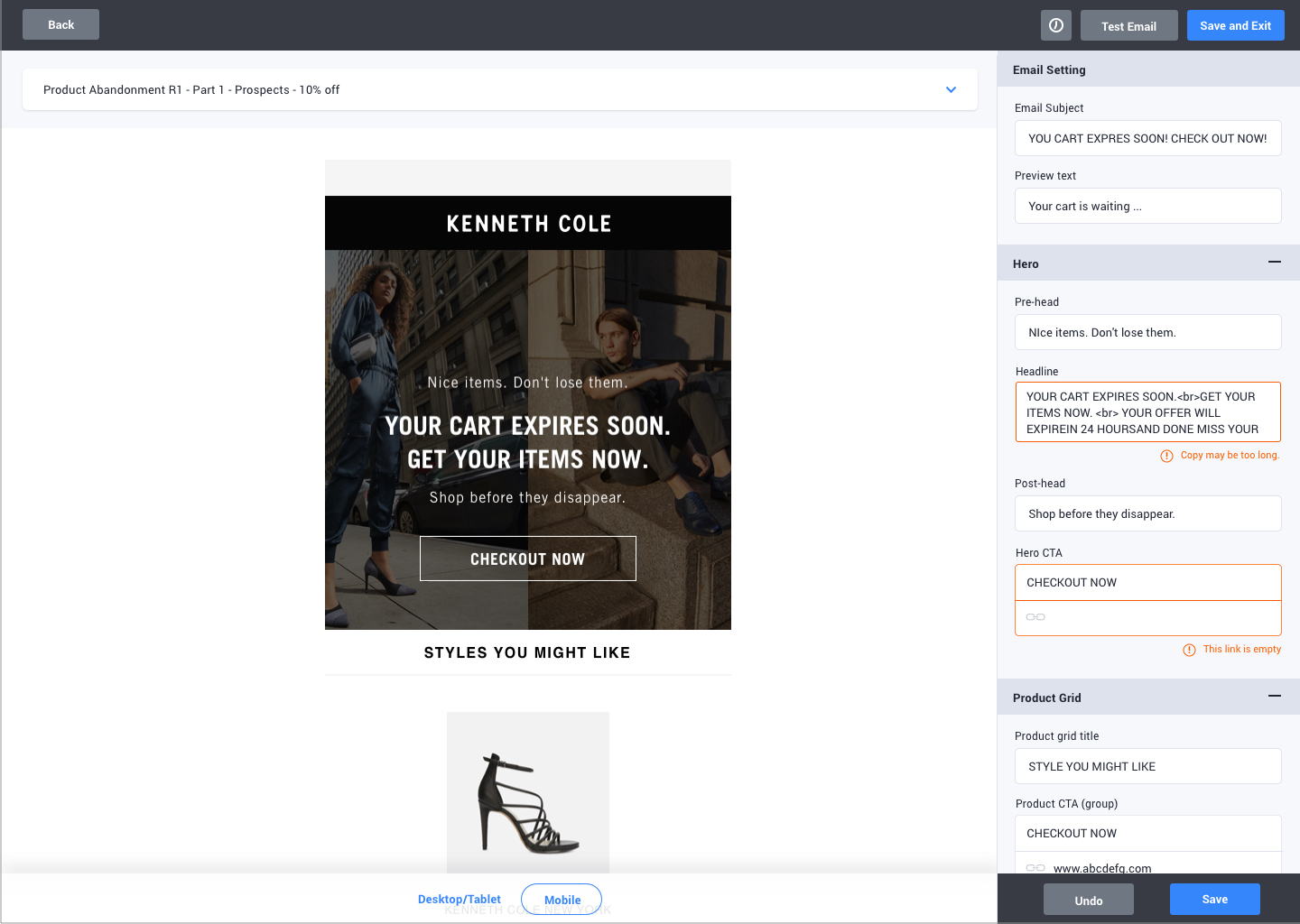
Task: Click the link icon in Hero CTA
Action: point(1035,617)
